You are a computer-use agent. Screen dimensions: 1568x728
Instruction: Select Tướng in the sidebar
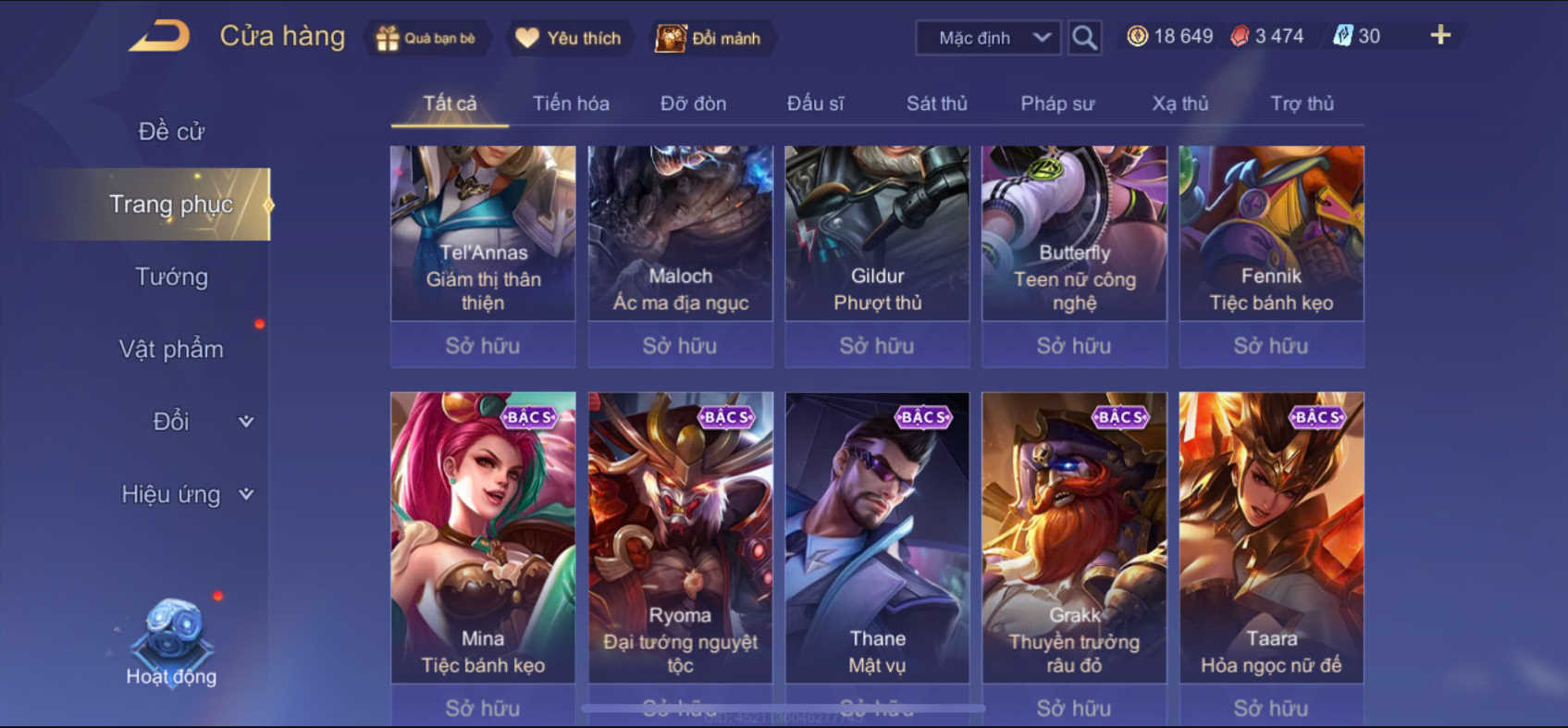(x=171, y=277)
